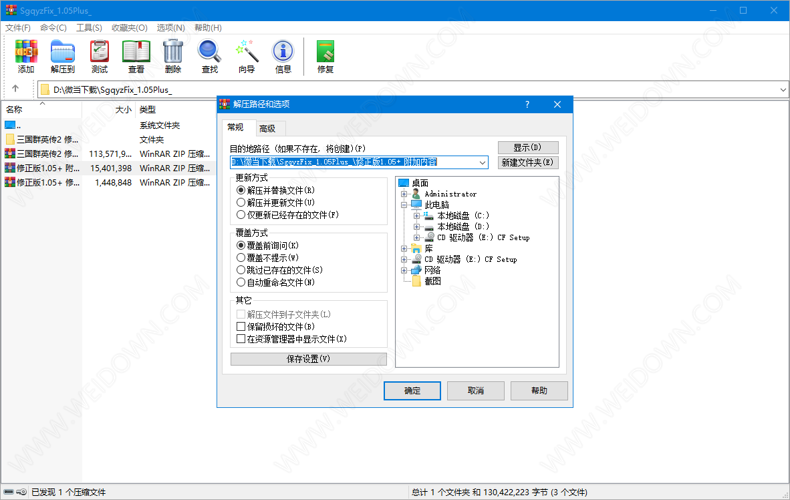Image resolution: width=790 pixels, height=500 pixels.
Task: Select the 三国群英传2 folder row
Action: click(x=107, y=140)
